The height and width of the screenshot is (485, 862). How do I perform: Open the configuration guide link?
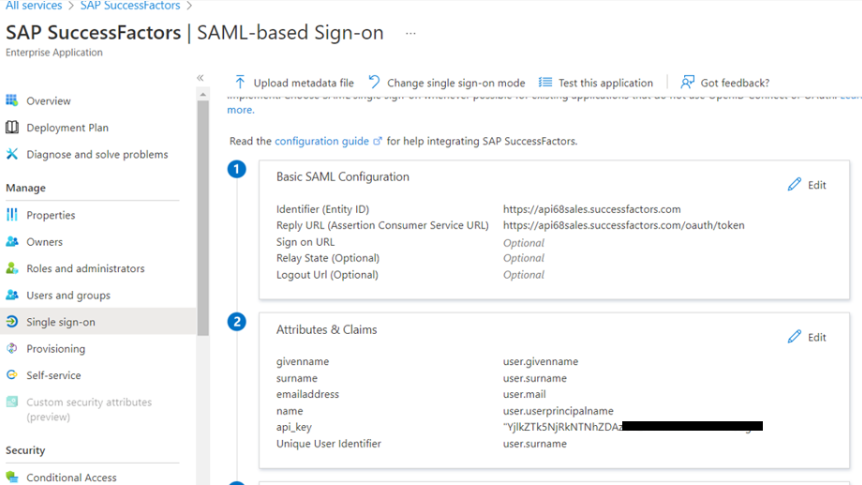click(322, 141)
